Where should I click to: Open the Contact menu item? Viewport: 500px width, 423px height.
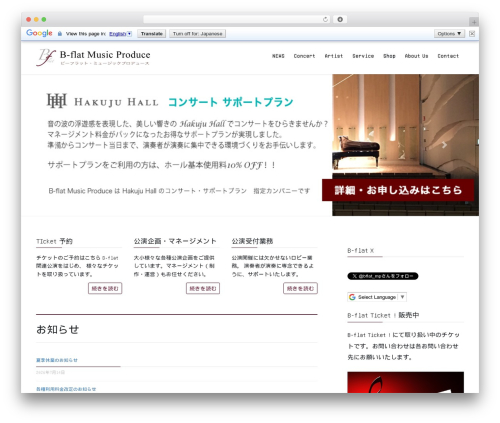(448, 56)
